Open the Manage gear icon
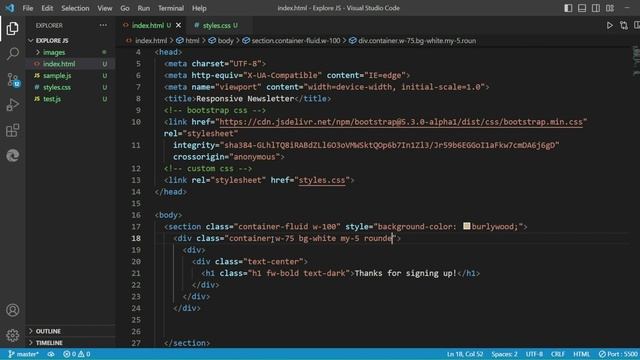The width and height of the screenshot is (640, 360). pos(12,335)
